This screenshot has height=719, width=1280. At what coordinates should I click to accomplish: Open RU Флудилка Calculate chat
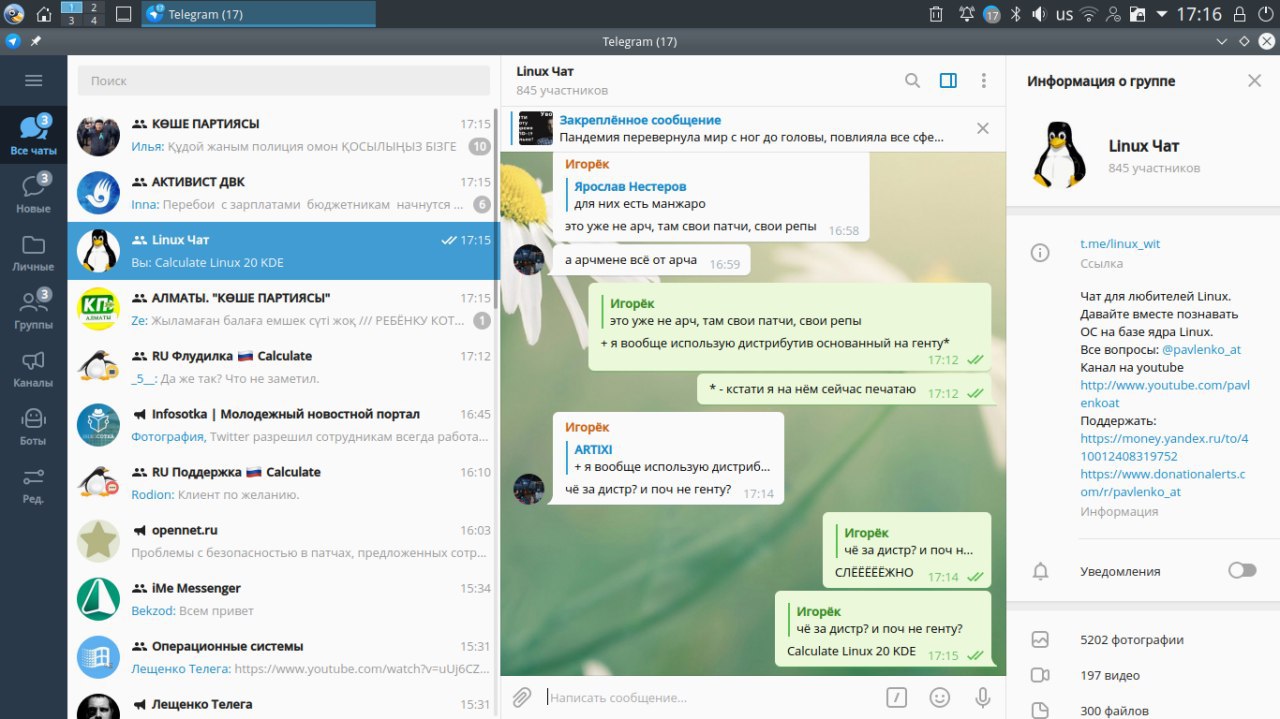click(282, 368)
